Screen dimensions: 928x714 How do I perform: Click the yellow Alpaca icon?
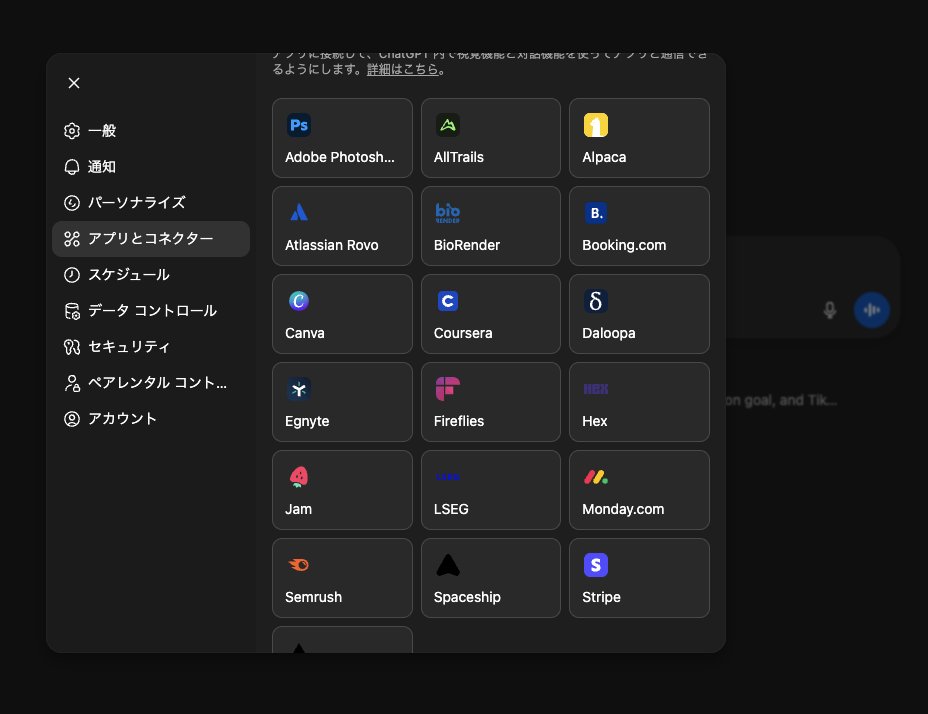[x=595, y=125]
